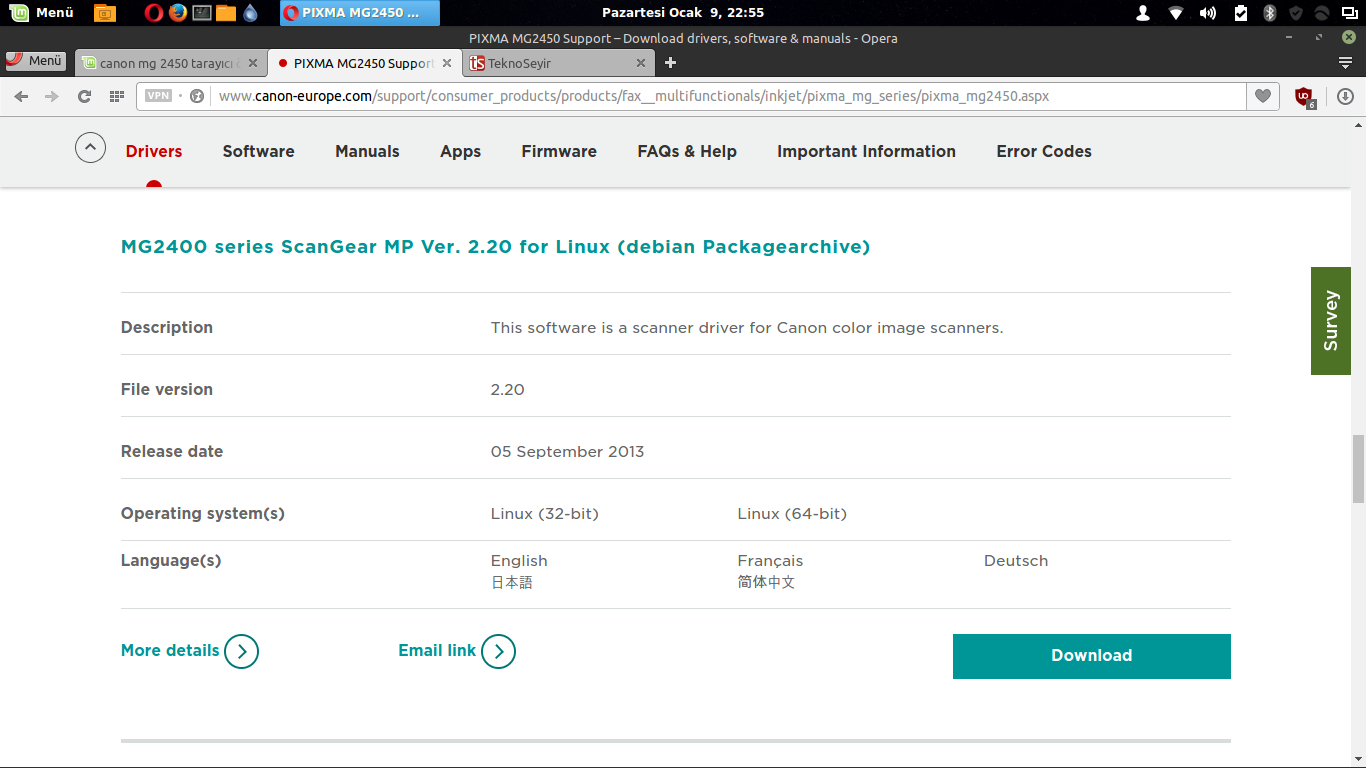Click the '05 September 2013' release date
The image size is (1366, 768).
point(567,452)
